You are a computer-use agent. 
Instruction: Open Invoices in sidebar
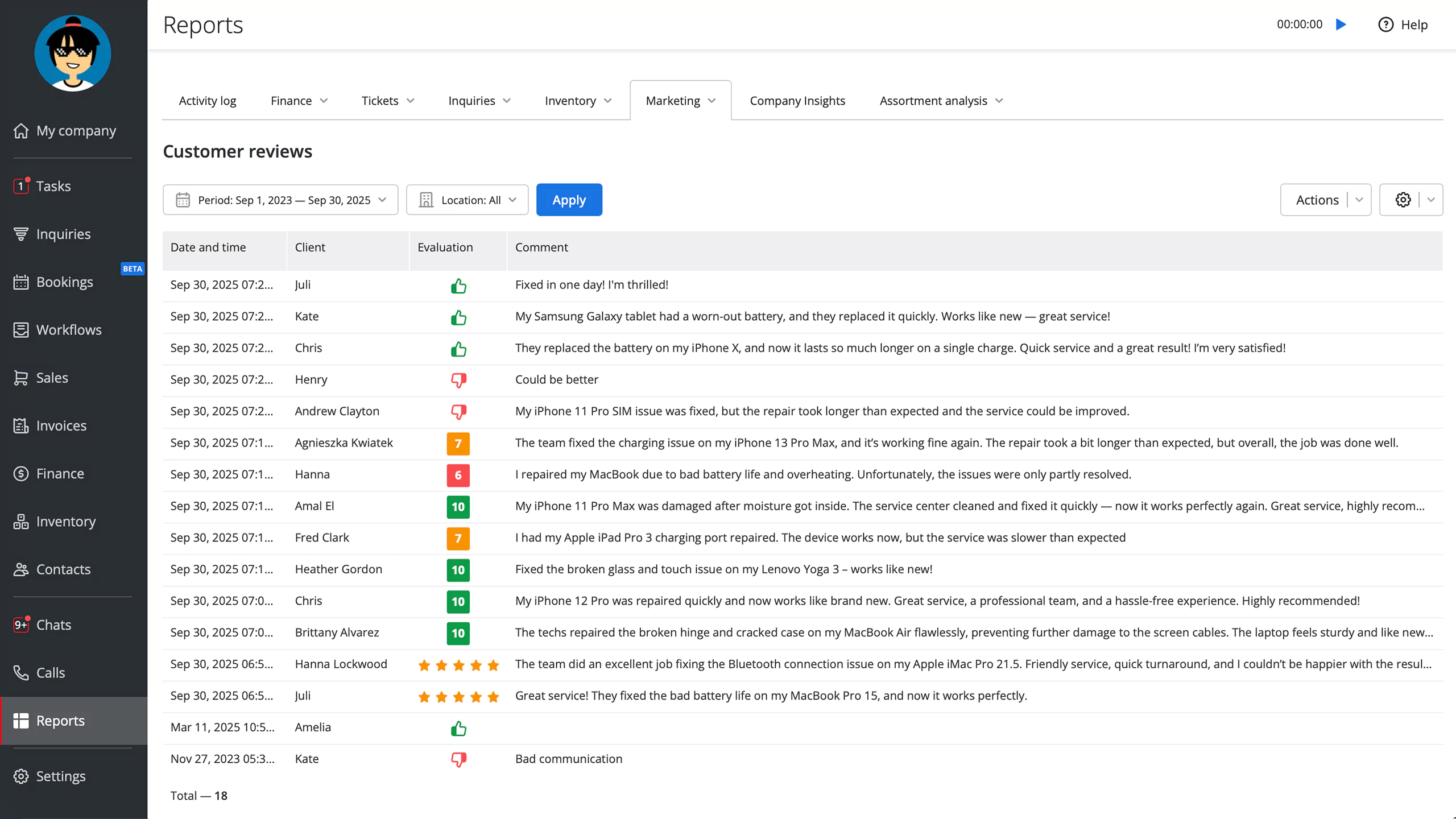(x=61, y=425)
